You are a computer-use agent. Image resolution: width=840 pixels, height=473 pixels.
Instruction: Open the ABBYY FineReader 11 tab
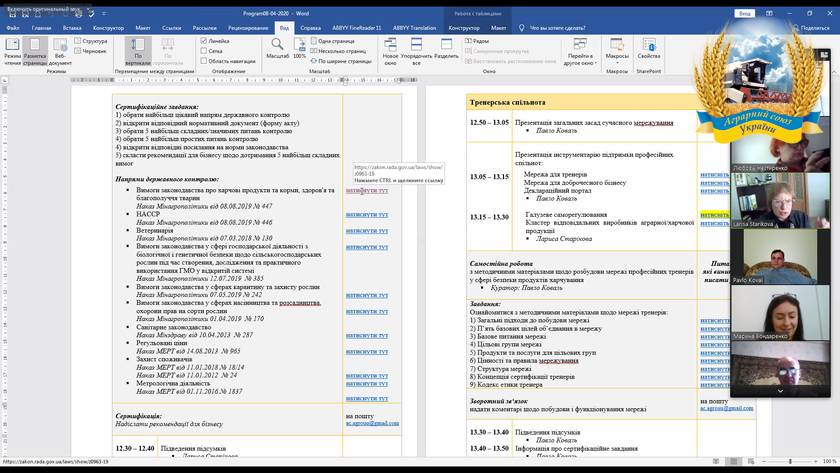[357, 28]
